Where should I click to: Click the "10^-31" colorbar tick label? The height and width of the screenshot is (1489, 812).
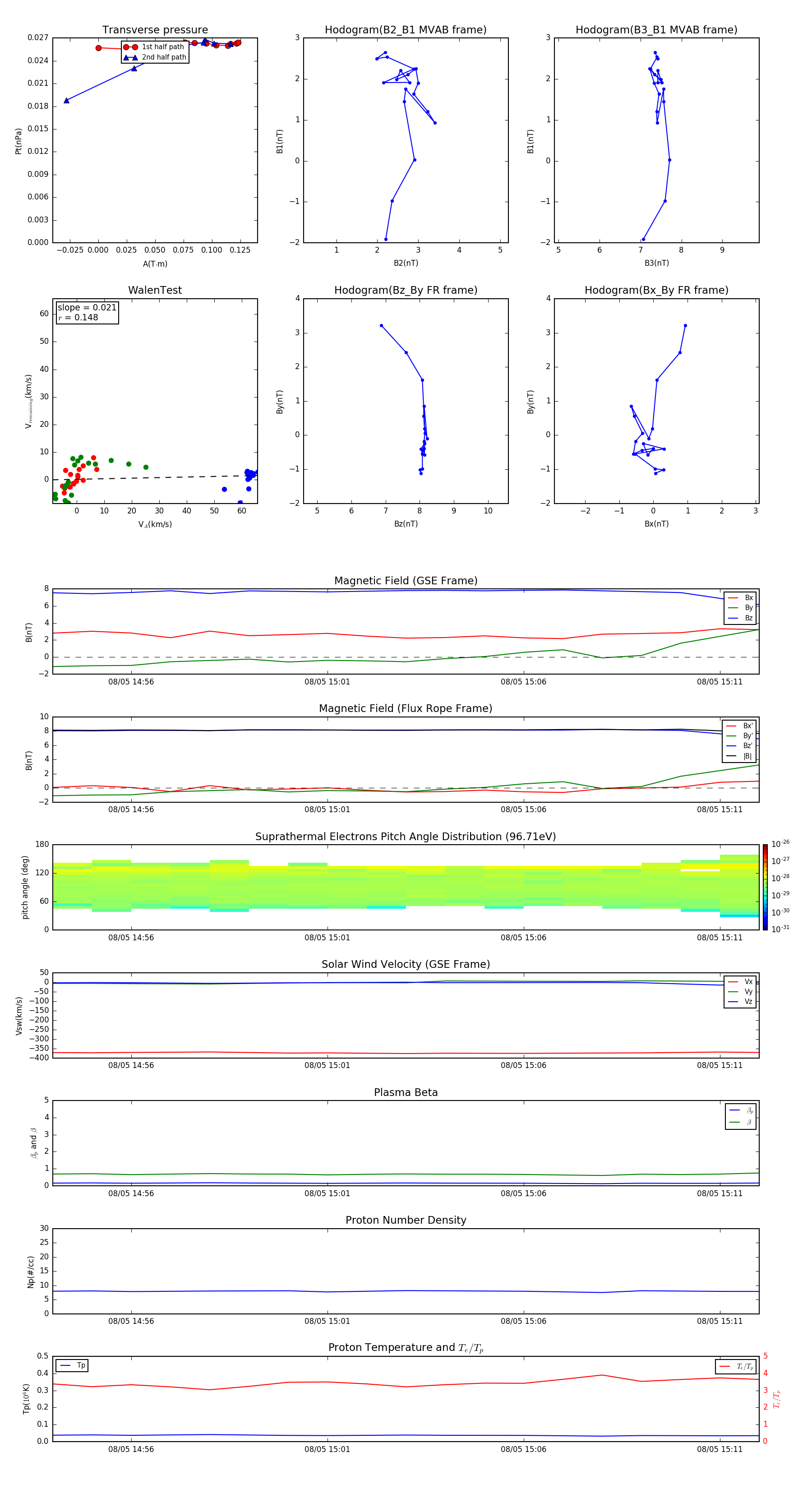(780, 929)
